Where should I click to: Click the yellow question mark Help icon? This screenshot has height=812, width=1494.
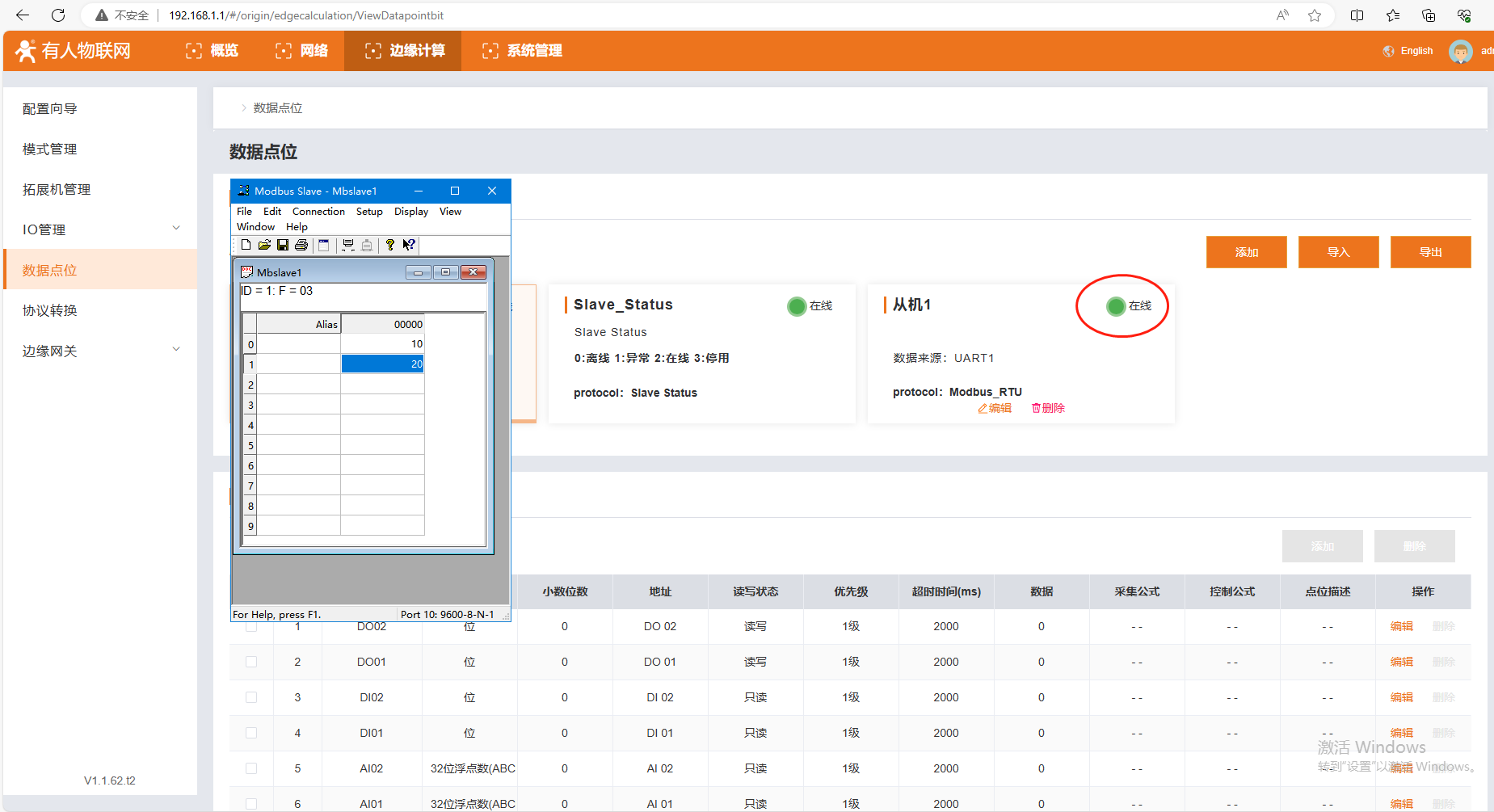click(390, 245)
